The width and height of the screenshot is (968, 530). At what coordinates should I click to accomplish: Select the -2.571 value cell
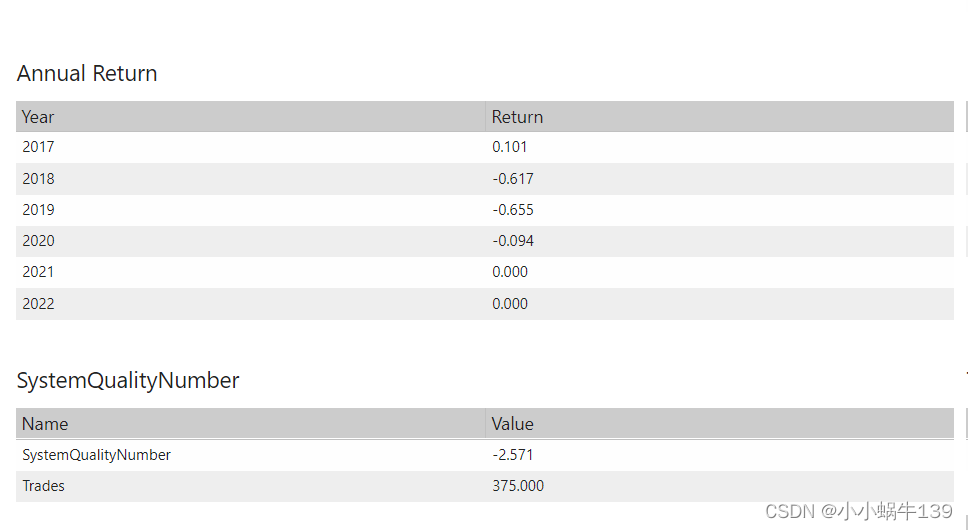click(512, 455)
